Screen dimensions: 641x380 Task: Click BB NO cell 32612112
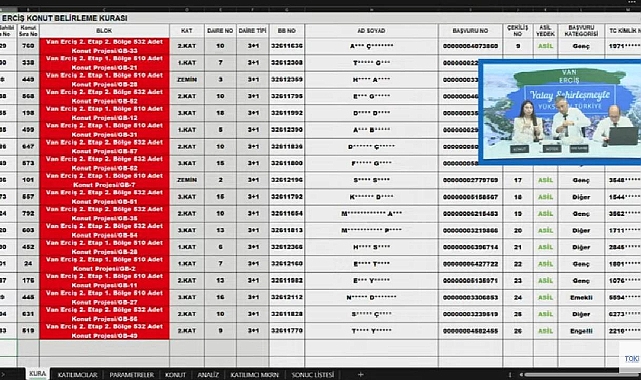(287, 297)
